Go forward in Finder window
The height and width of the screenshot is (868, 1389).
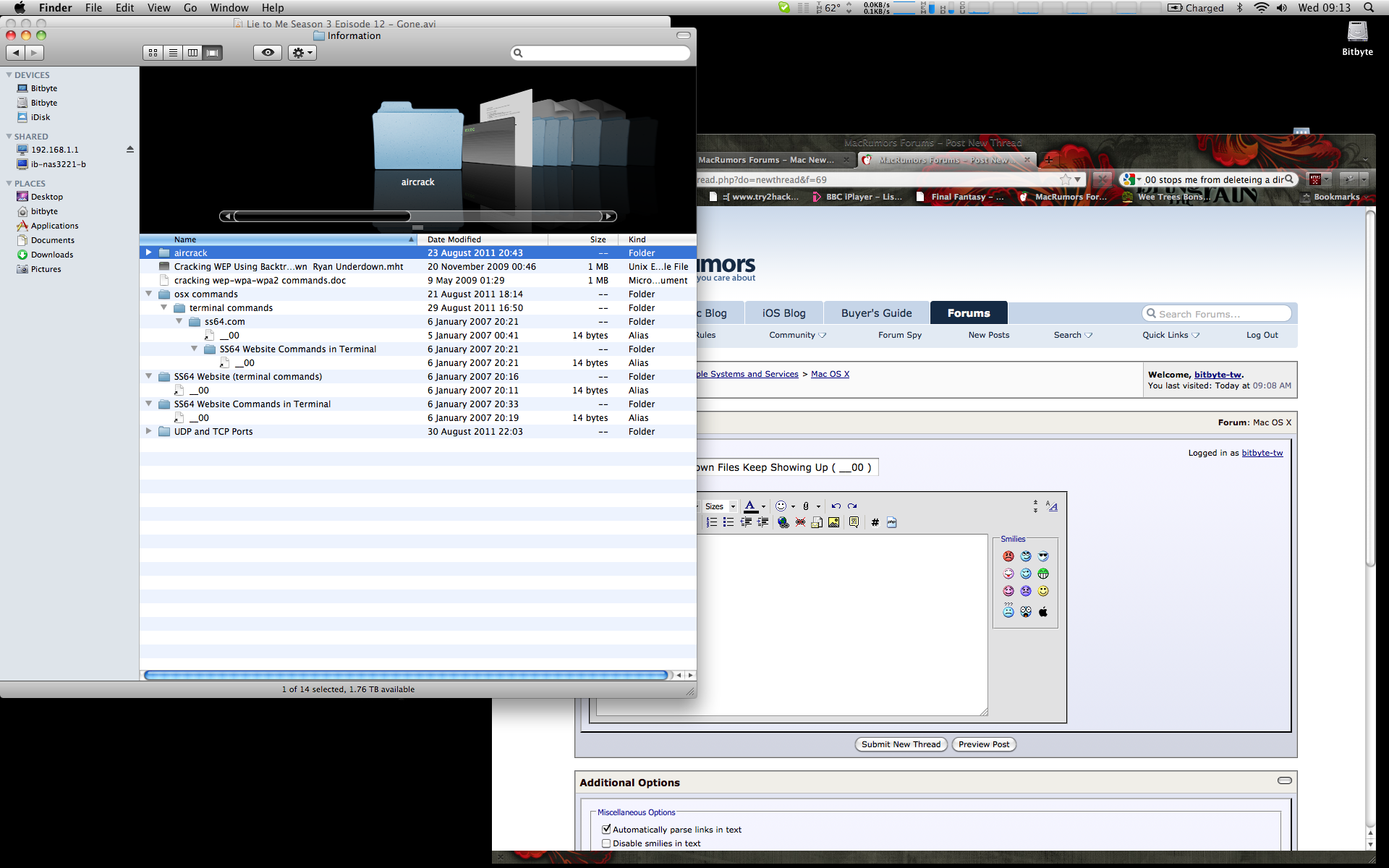35,53
